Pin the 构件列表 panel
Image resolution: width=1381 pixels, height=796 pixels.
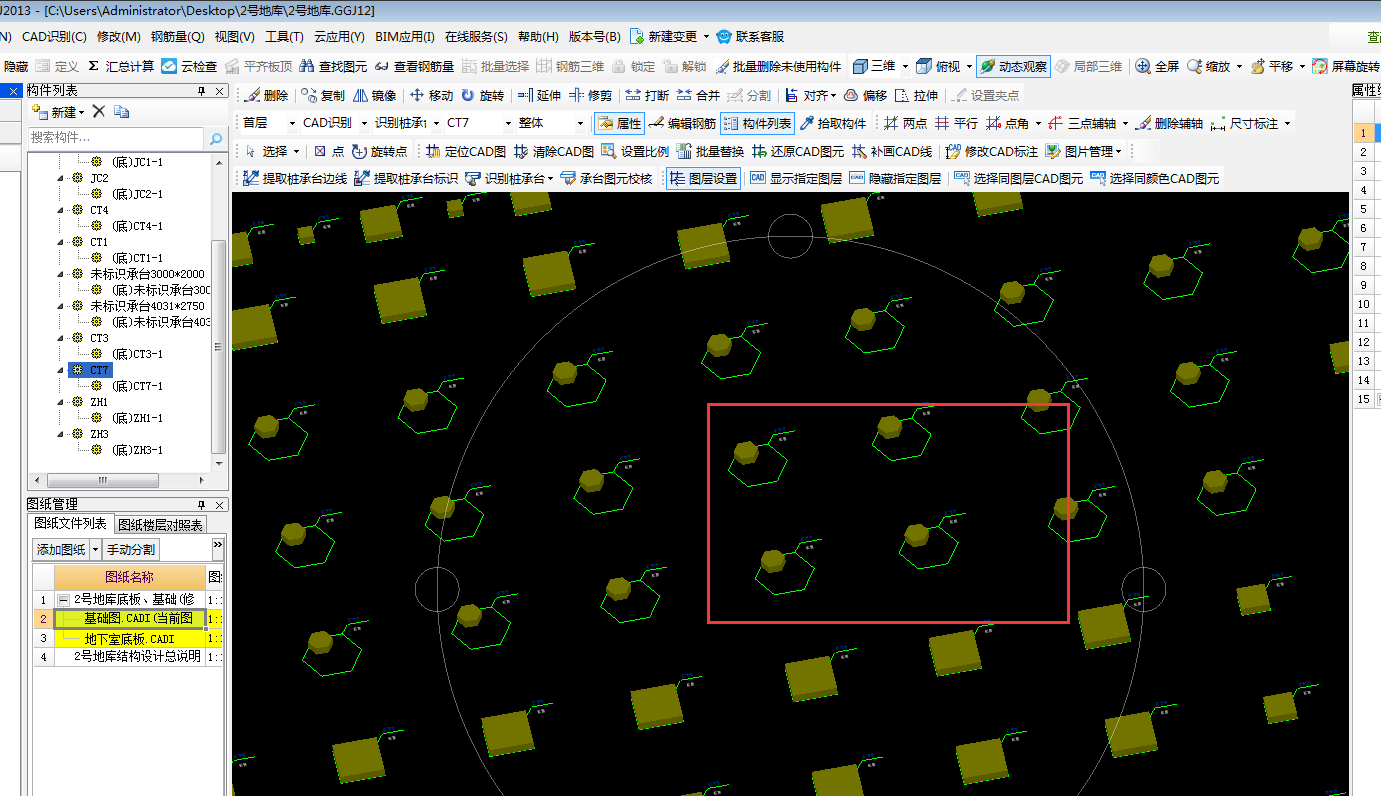[x=202, y=91]
